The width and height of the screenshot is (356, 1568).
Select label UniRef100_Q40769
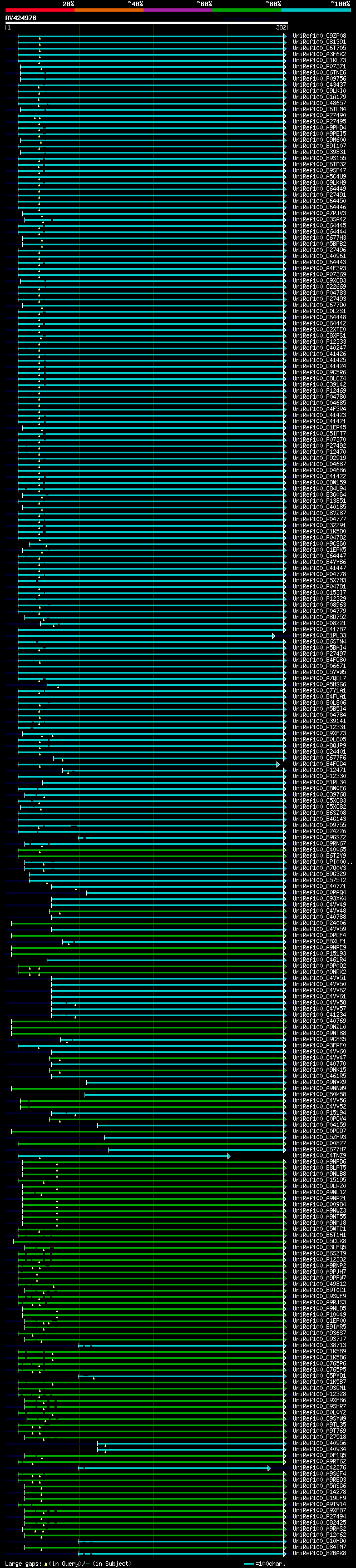click(319, 1021)
